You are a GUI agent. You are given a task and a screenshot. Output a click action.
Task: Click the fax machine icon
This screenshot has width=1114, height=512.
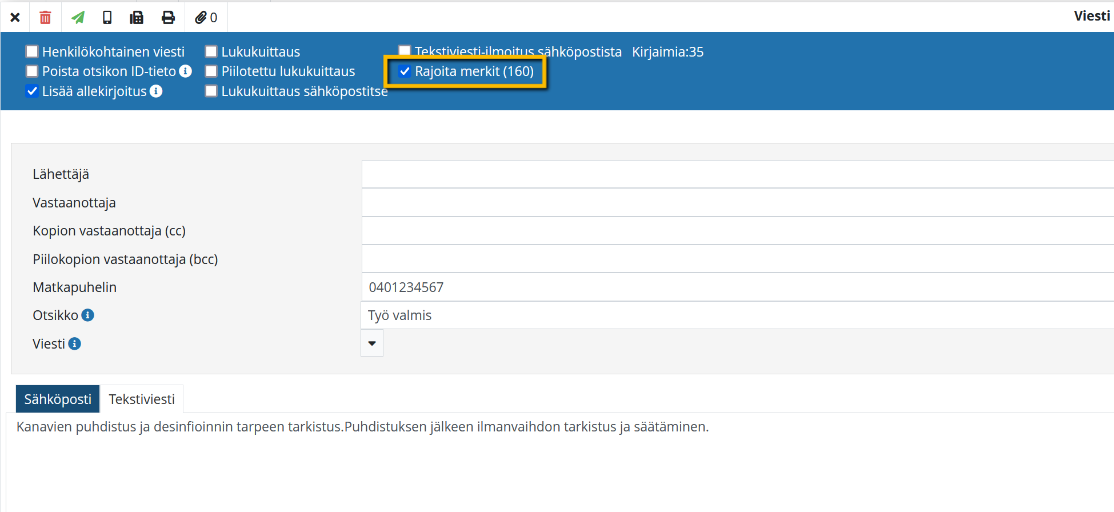(137, 17)
